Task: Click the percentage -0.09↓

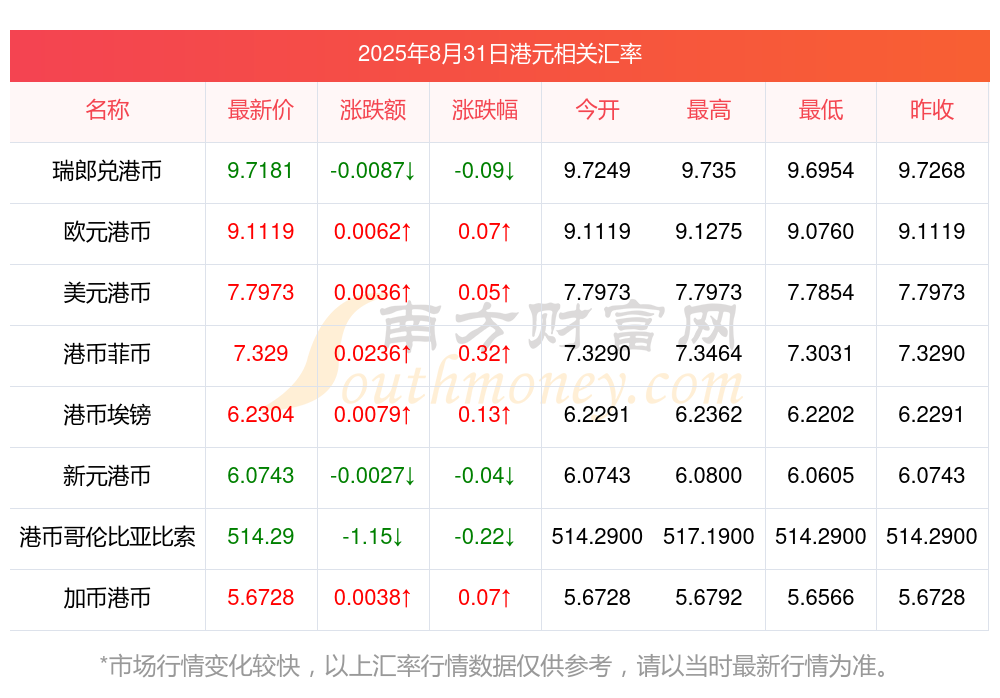Action: tap(485, 170)
